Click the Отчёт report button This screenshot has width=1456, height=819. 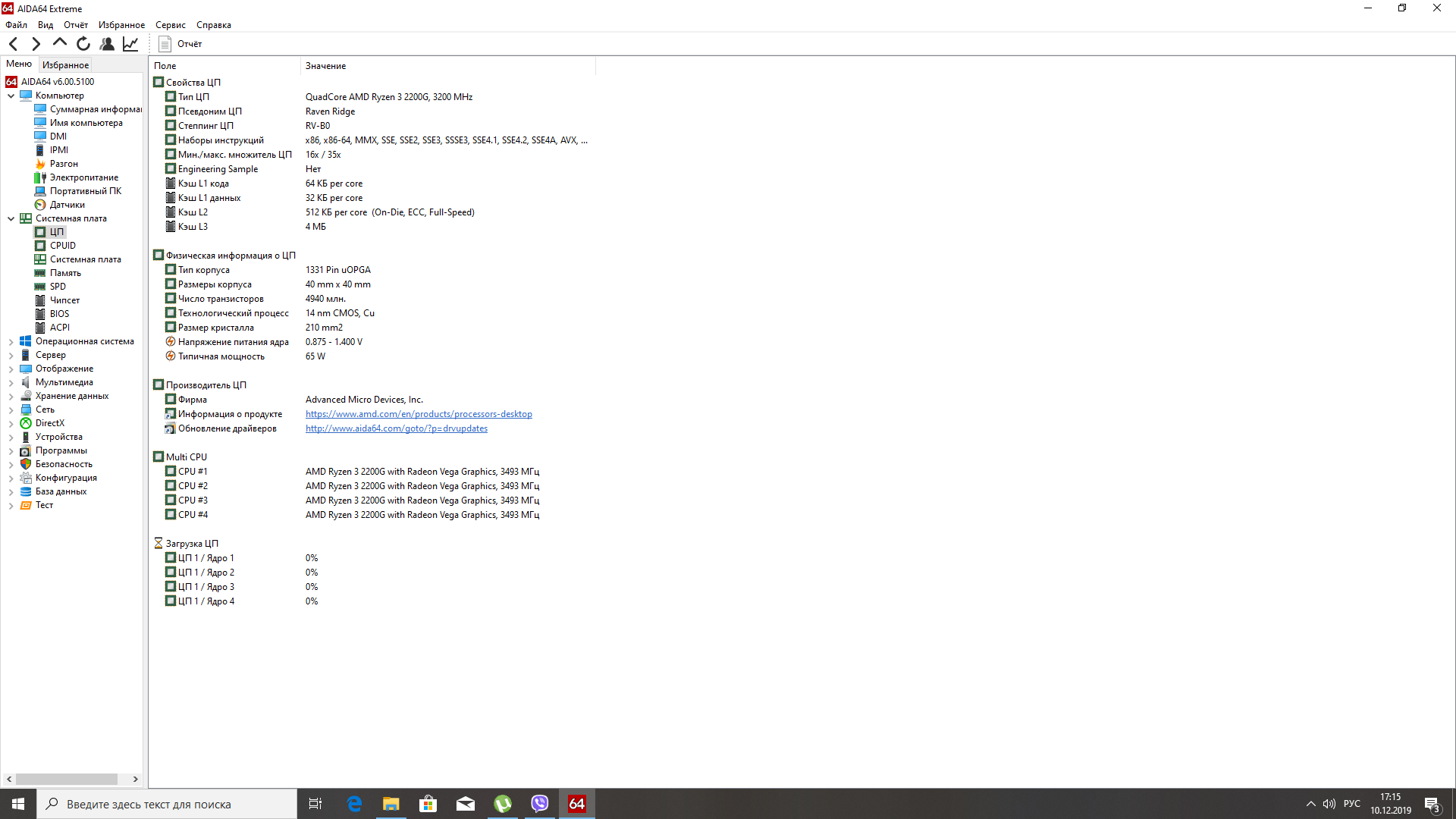(180, 44)
